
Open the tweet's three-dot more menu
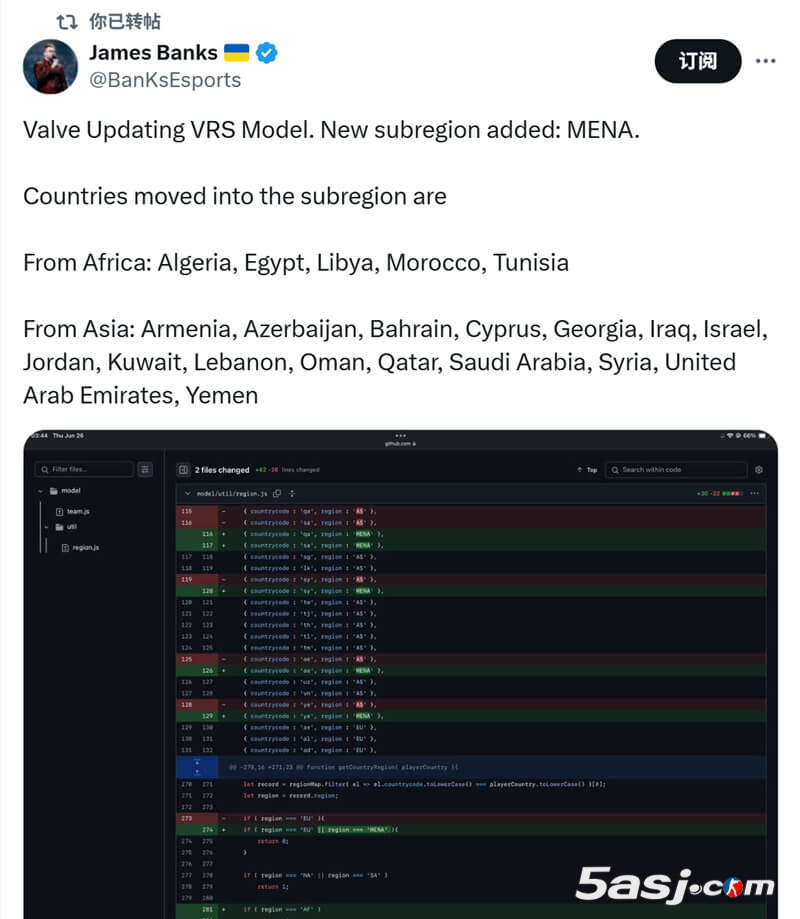click(765, 61)
